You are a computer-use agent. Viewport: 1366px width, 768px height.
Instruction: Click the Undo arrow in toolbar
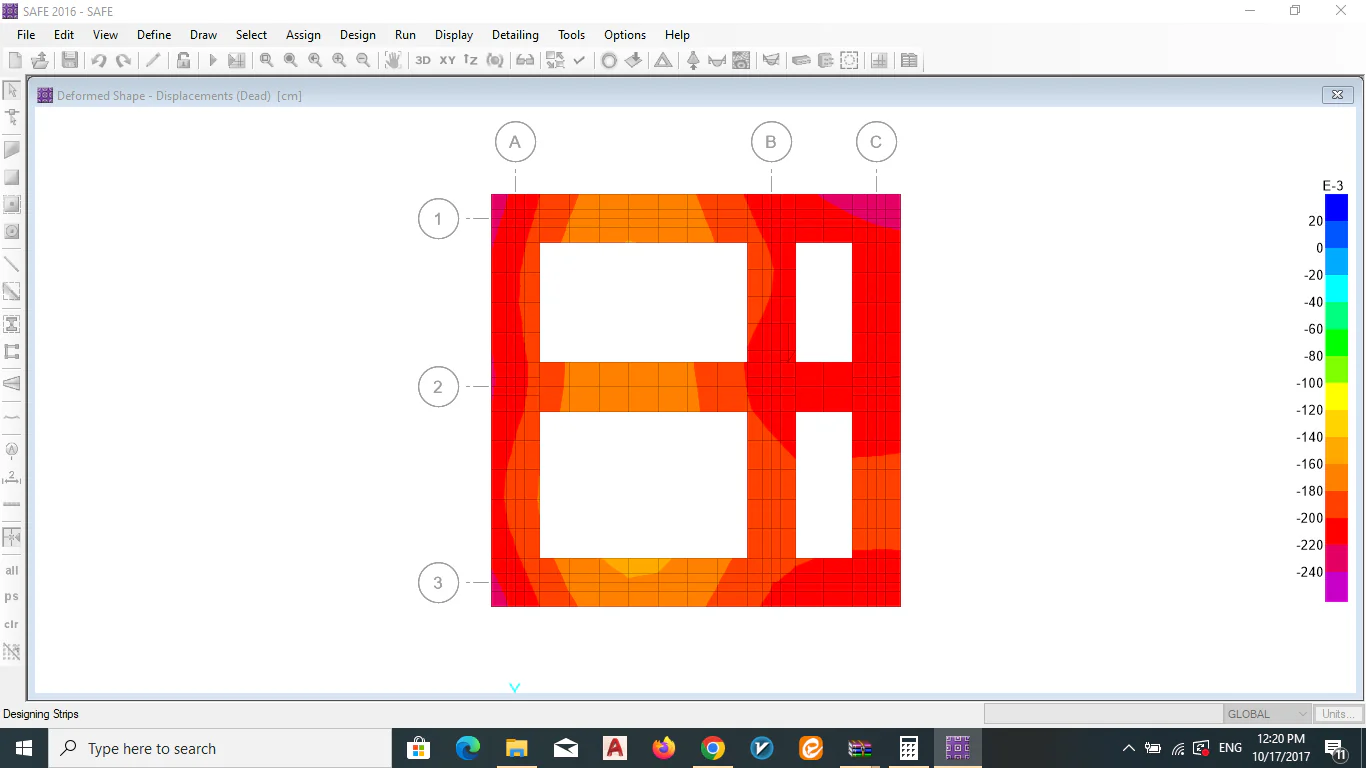[x=98, y=61]
